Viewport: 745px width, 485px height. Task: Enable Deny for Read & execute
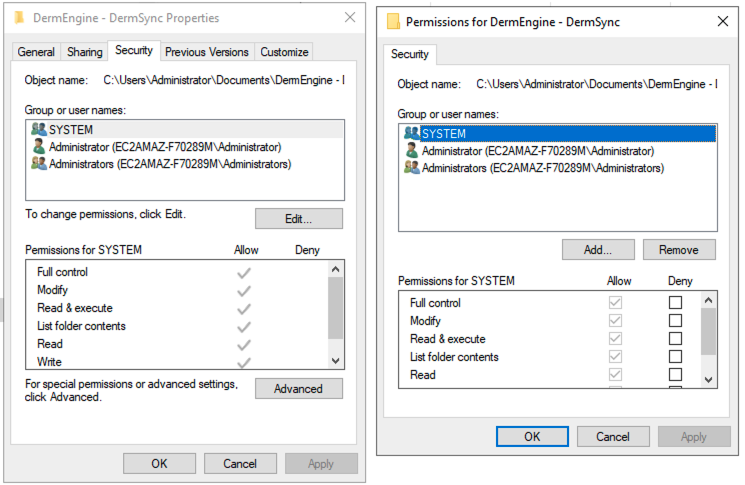click(676, 339)
